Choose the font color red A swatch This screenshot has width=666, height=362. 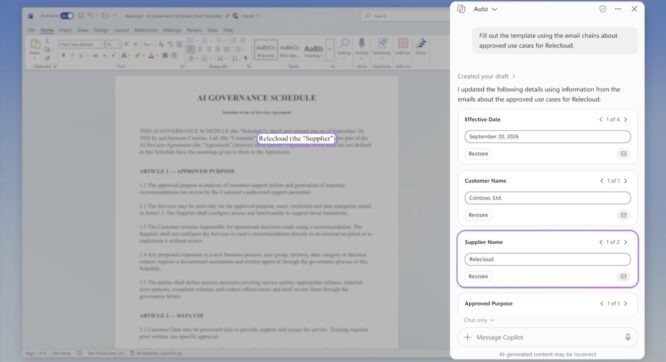(x=151, y=56)
